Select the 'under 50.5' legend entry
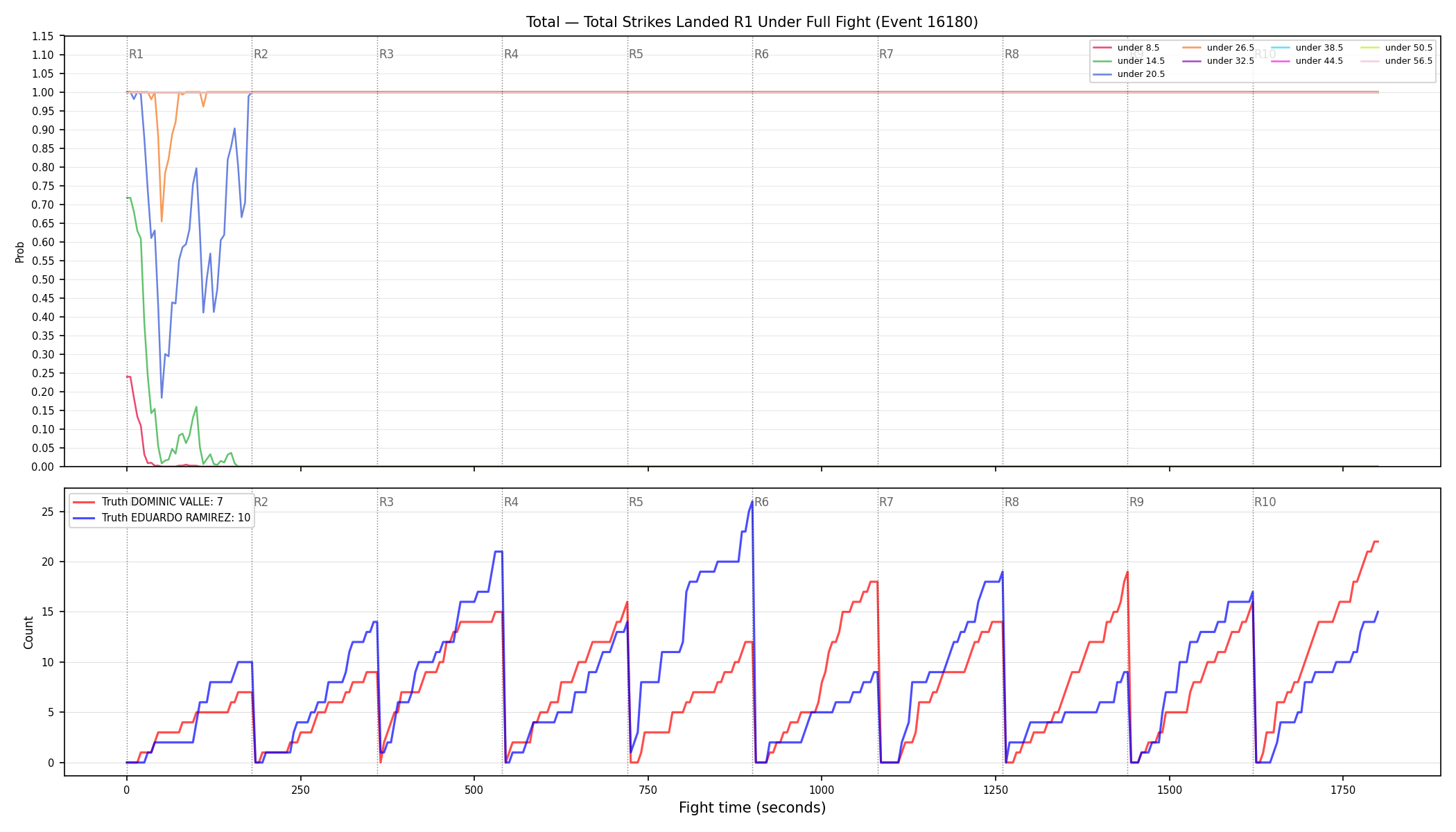 coord(1397,48)
